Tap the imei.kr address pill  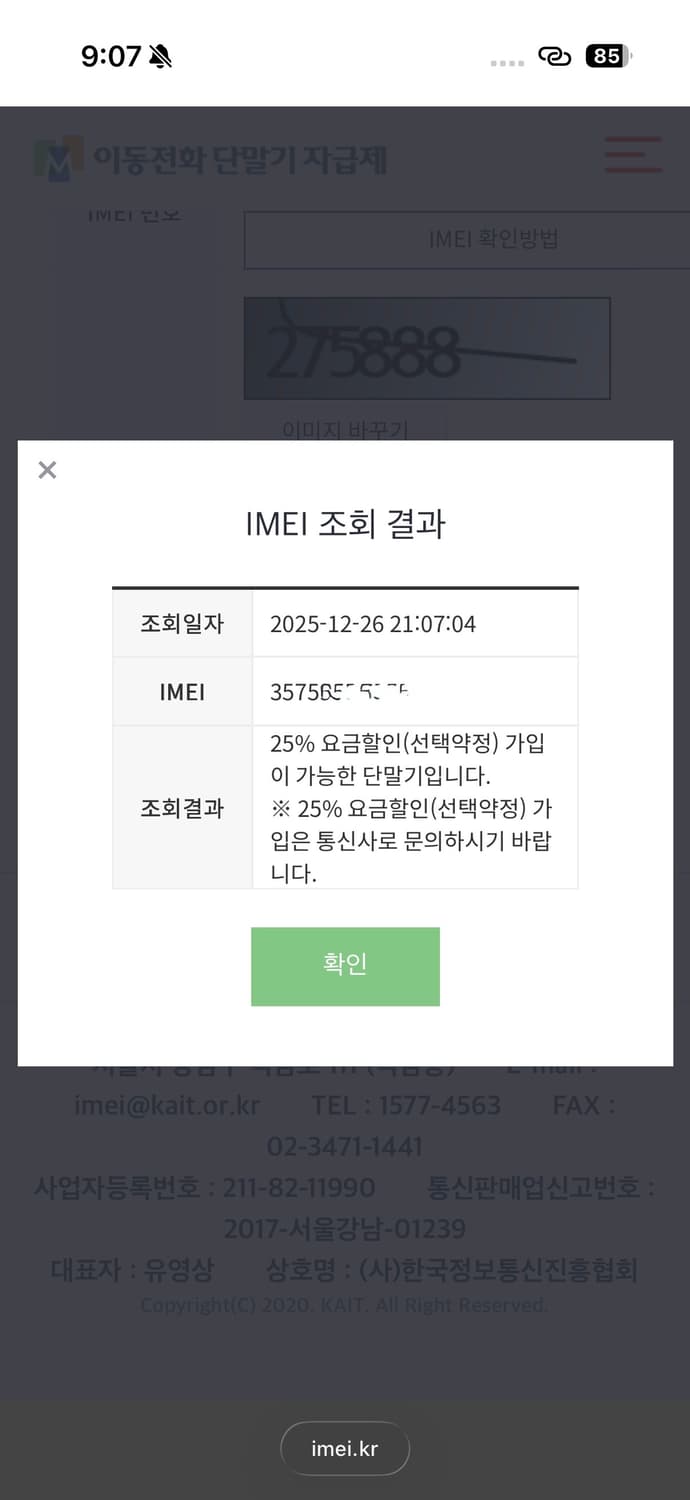point(345,1447)
